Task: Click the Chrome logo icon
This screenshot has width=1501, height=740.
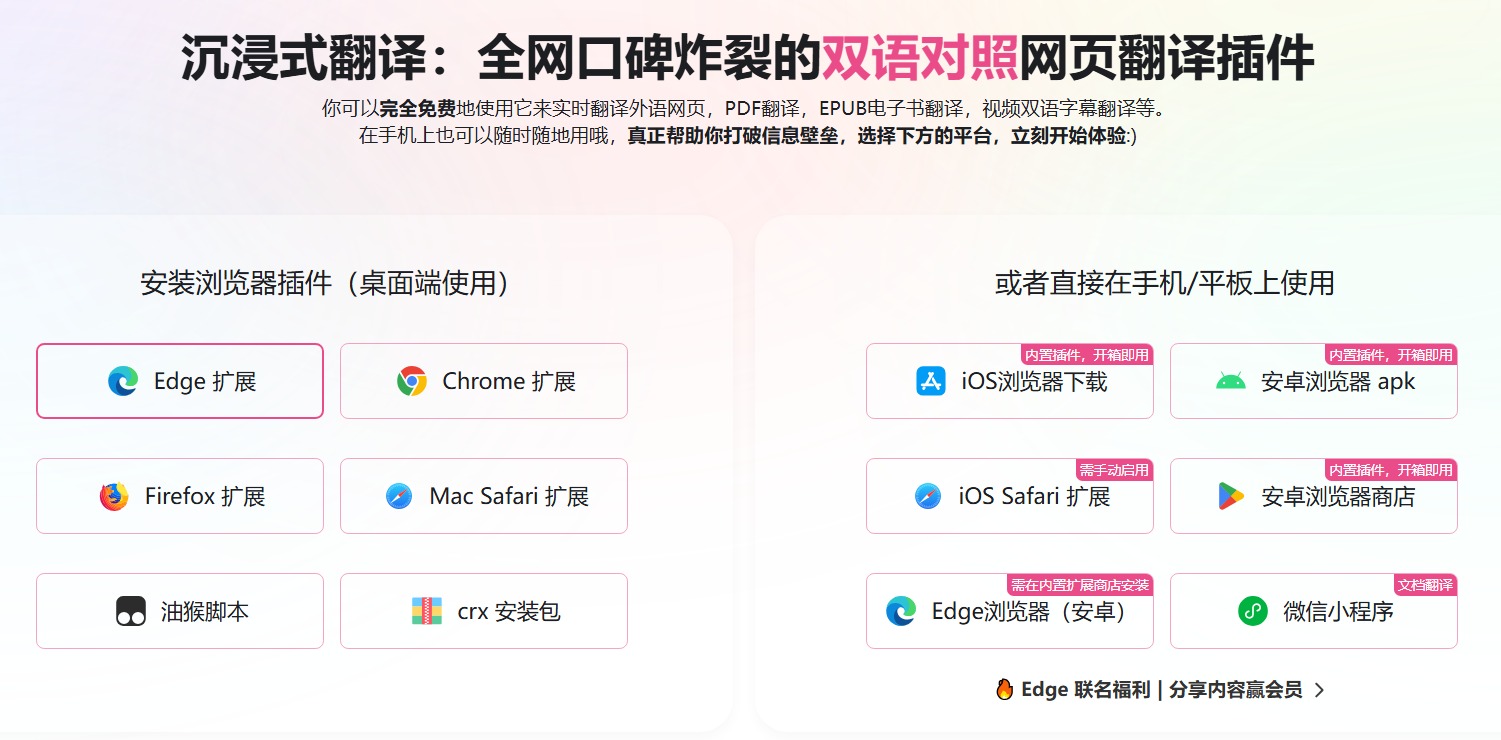Action: [x=411, y=381]
